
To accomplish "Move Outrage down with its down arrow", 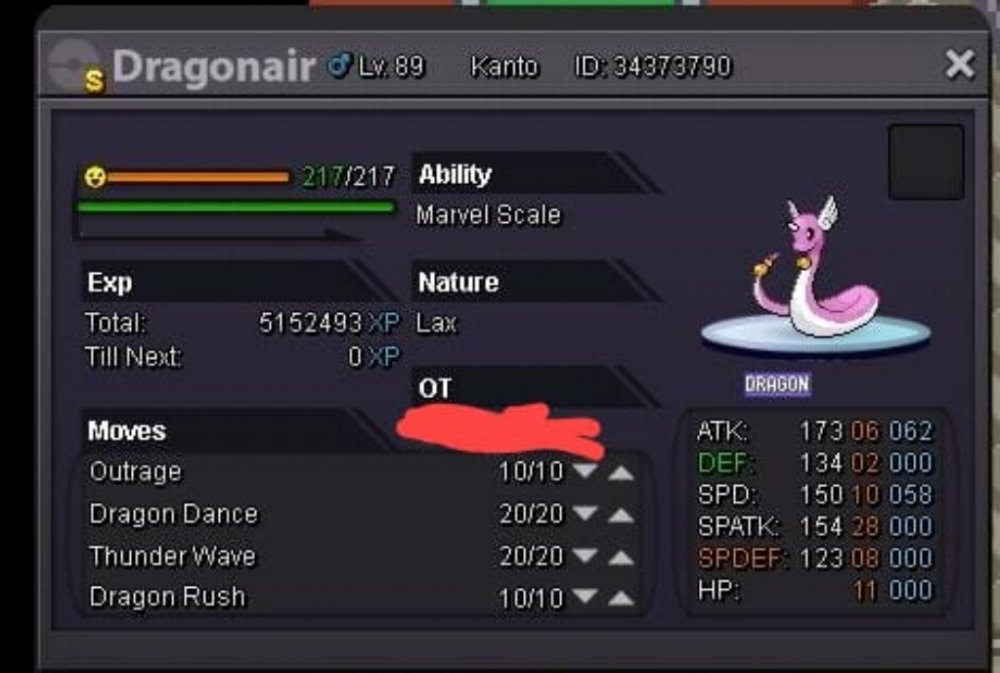I will pos(585,471).
